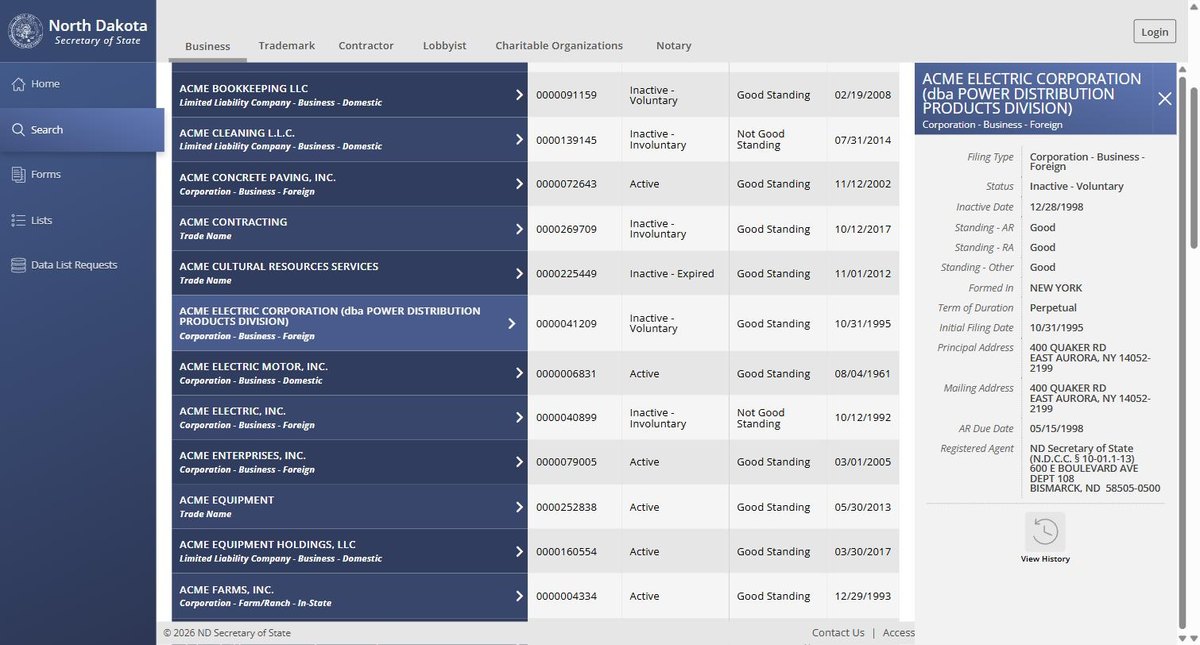Select the 03/30/2017 date cell
This screenshot has width=1200, height=645.
click(x=862, y=552)
